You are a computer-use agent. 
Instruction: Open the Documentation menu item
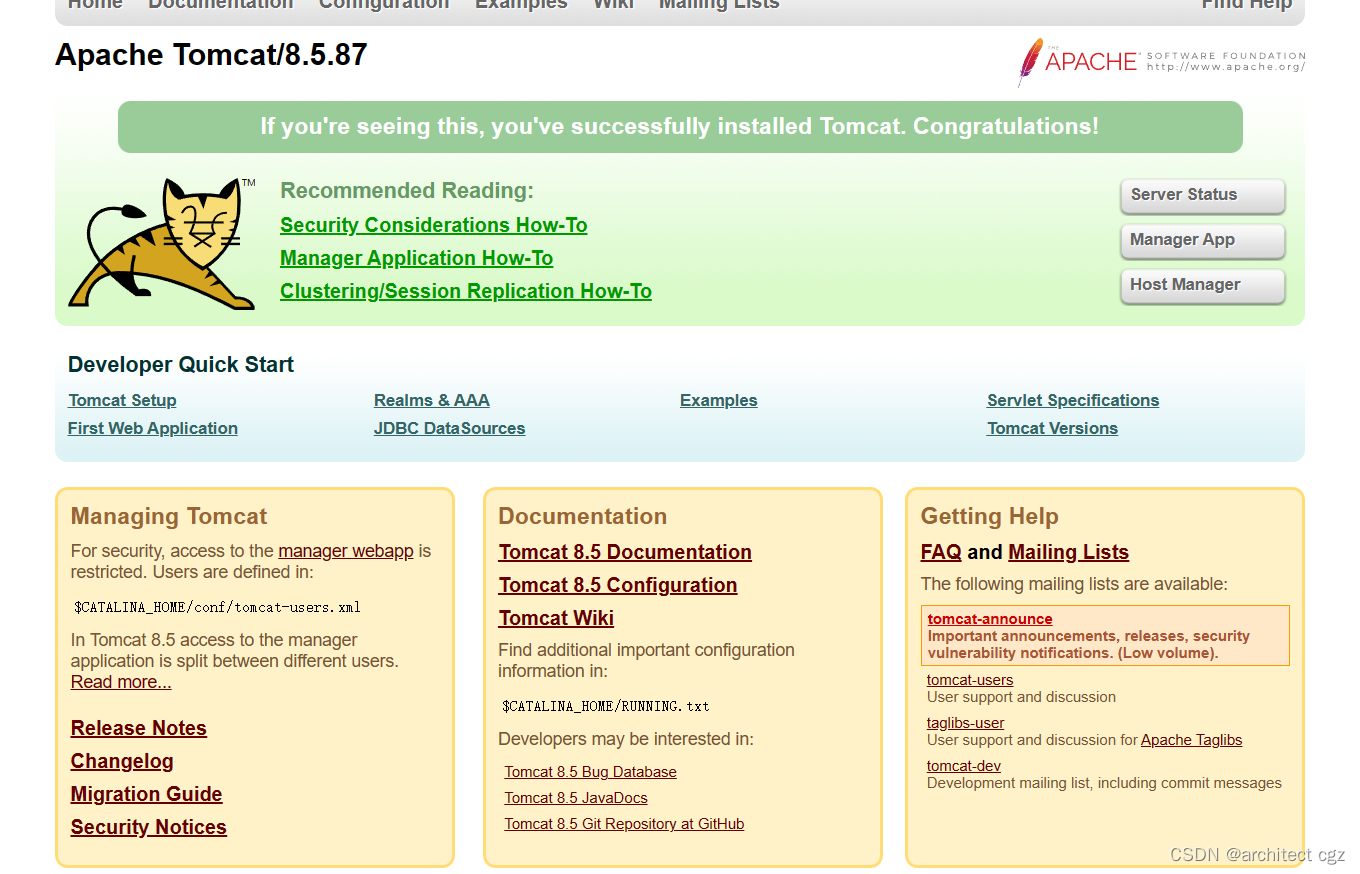(x=220, y=5)
